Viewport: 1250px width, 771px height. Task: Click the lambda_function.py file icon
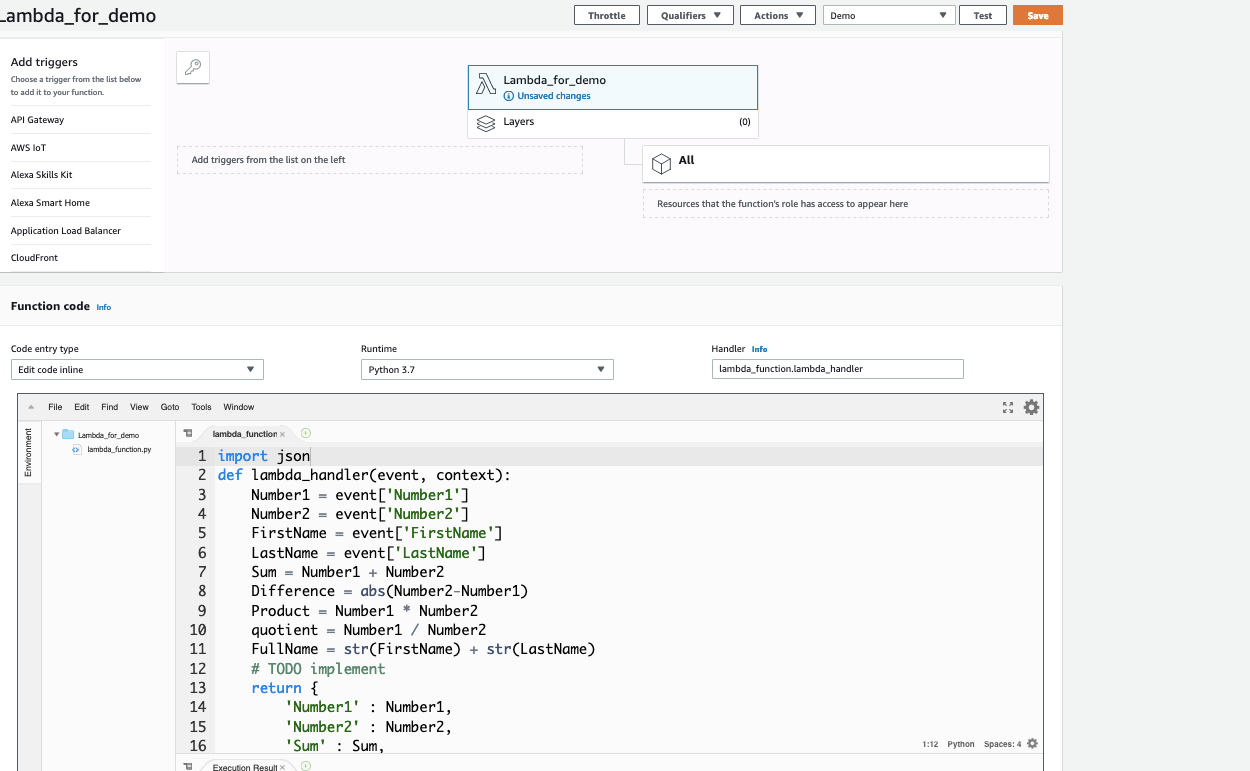[x=77, y=450]
